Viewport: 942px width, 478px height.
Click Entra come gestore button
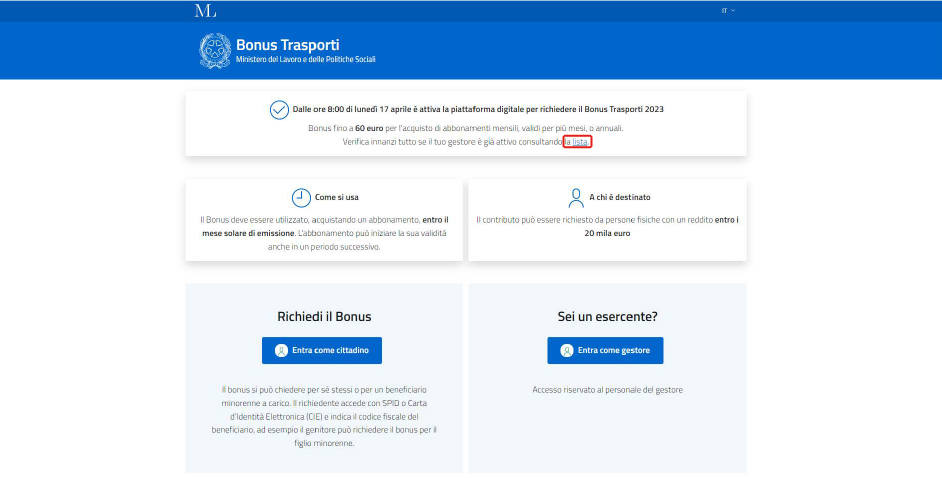click(x=605, y=351)
